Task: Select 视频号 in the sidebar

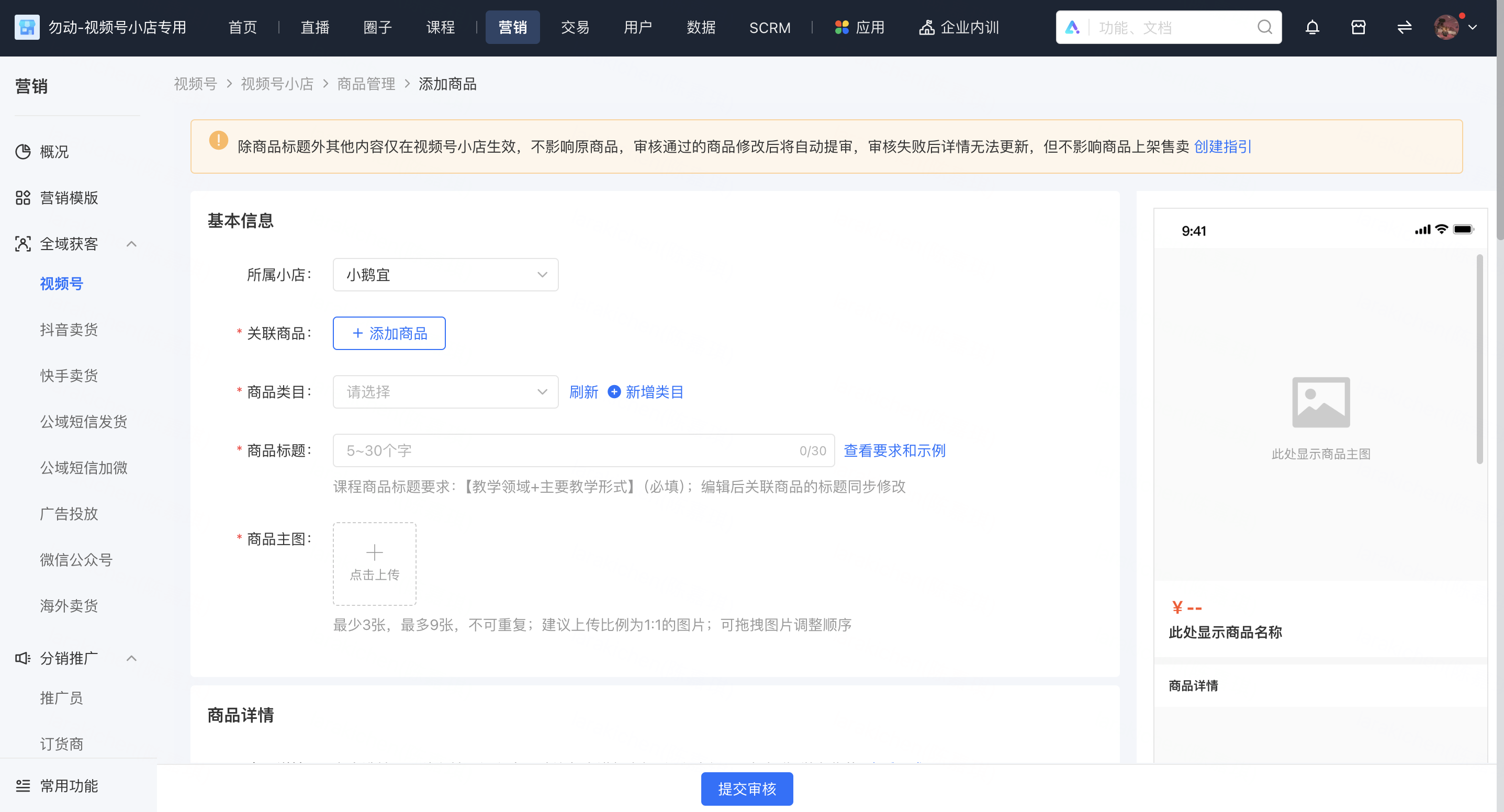Action: [x=61, y=284]
